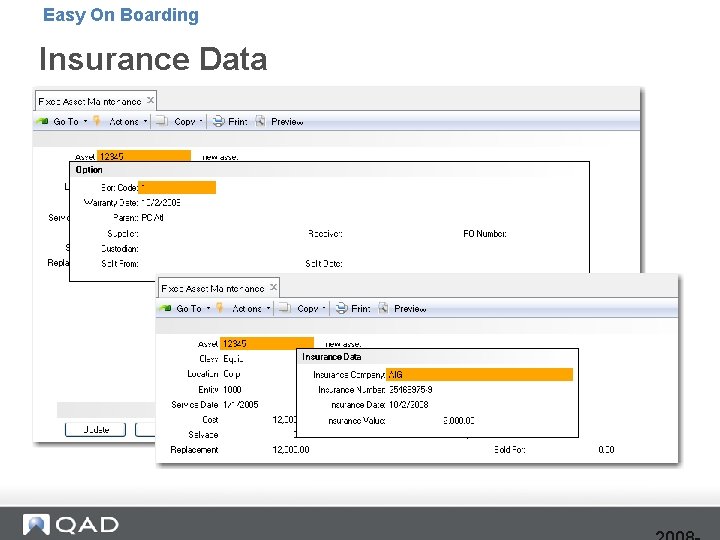This screenshot has height=540, width=720.
Task: Expand Actions dropdown arrow in front window
Action: 268,308
